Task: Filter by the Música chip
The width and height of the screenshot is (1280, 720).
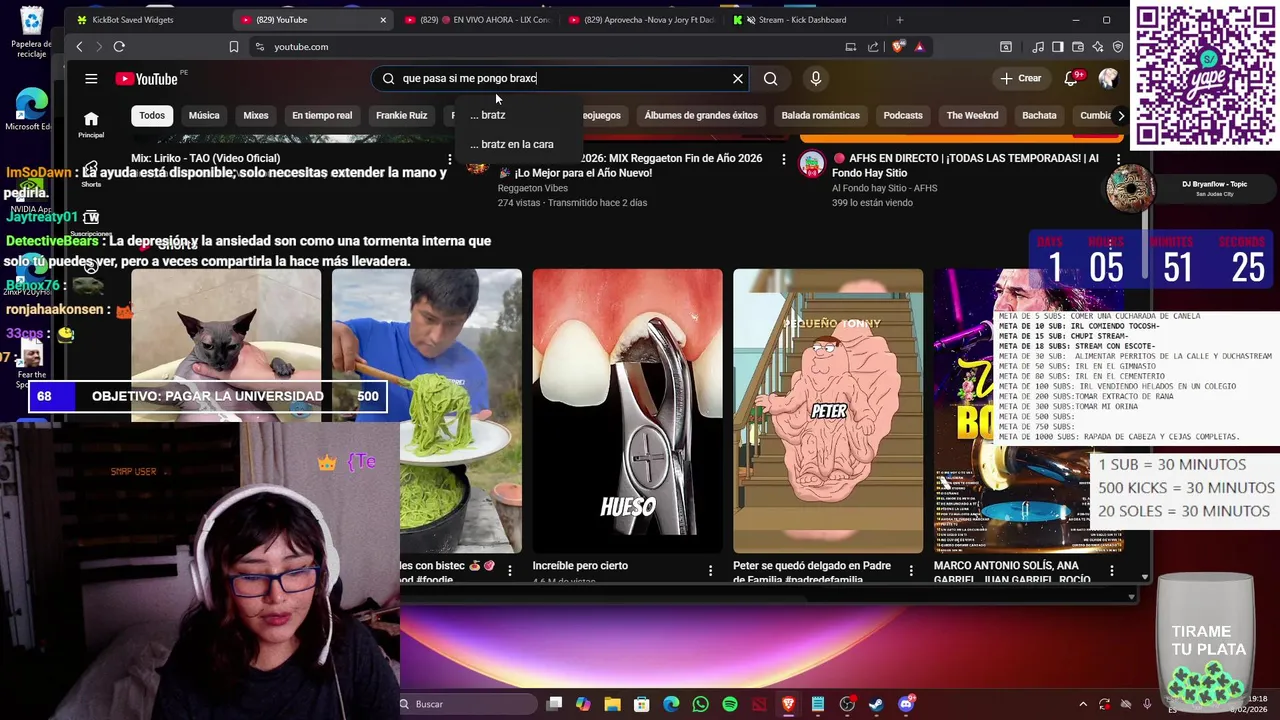Action: (x=204, y=115)
